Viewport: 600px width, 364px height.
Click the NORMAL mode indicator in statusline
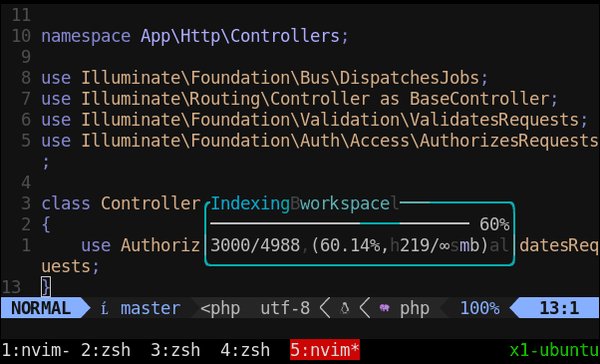[x=41, y=308]
